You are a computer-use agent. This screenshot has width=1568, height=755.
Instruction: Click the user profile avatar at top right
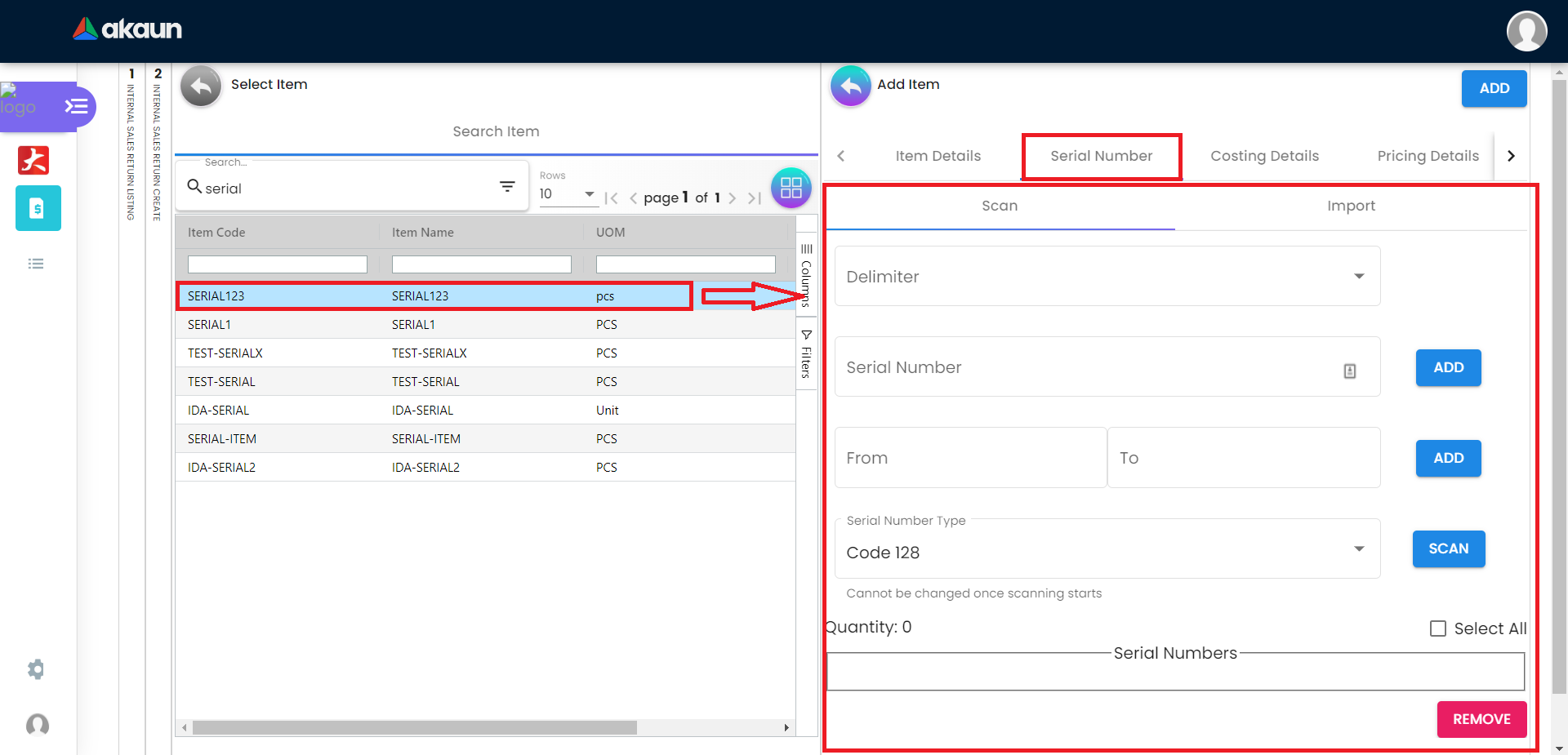(1526, 31)
